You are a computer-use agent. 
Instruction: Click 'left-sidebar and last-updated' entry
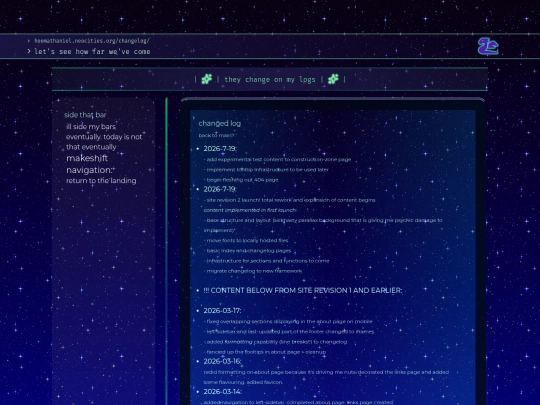[x=289, y=332]
